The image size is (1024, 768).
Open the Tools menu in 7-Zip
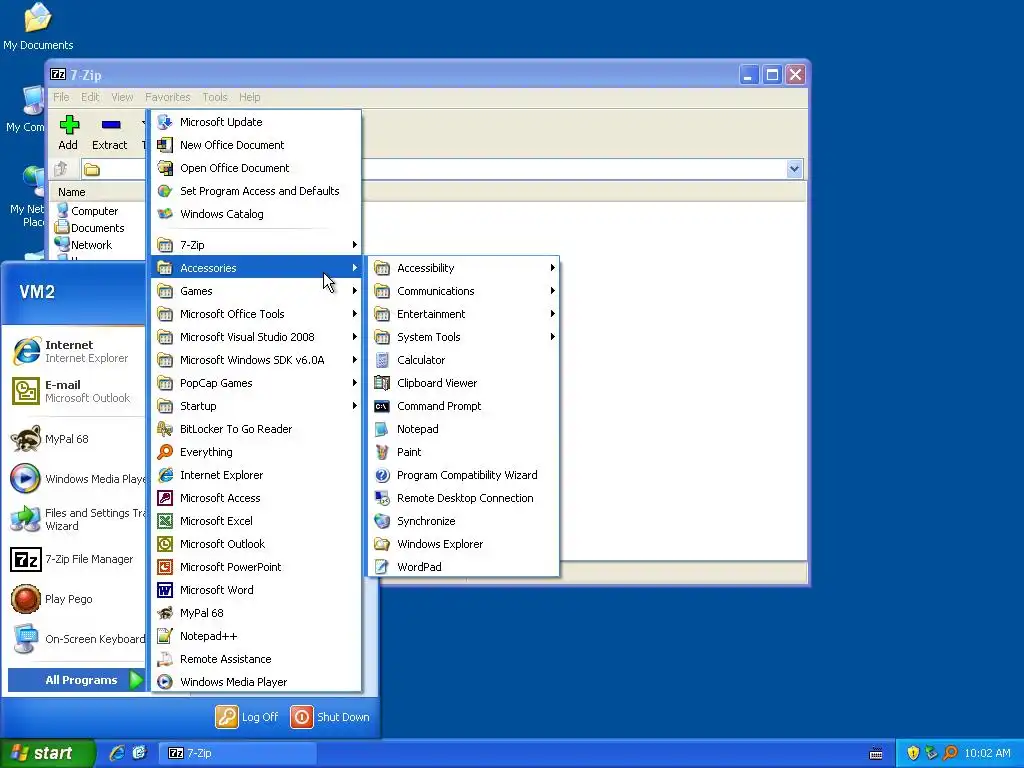tap(215, 97)
